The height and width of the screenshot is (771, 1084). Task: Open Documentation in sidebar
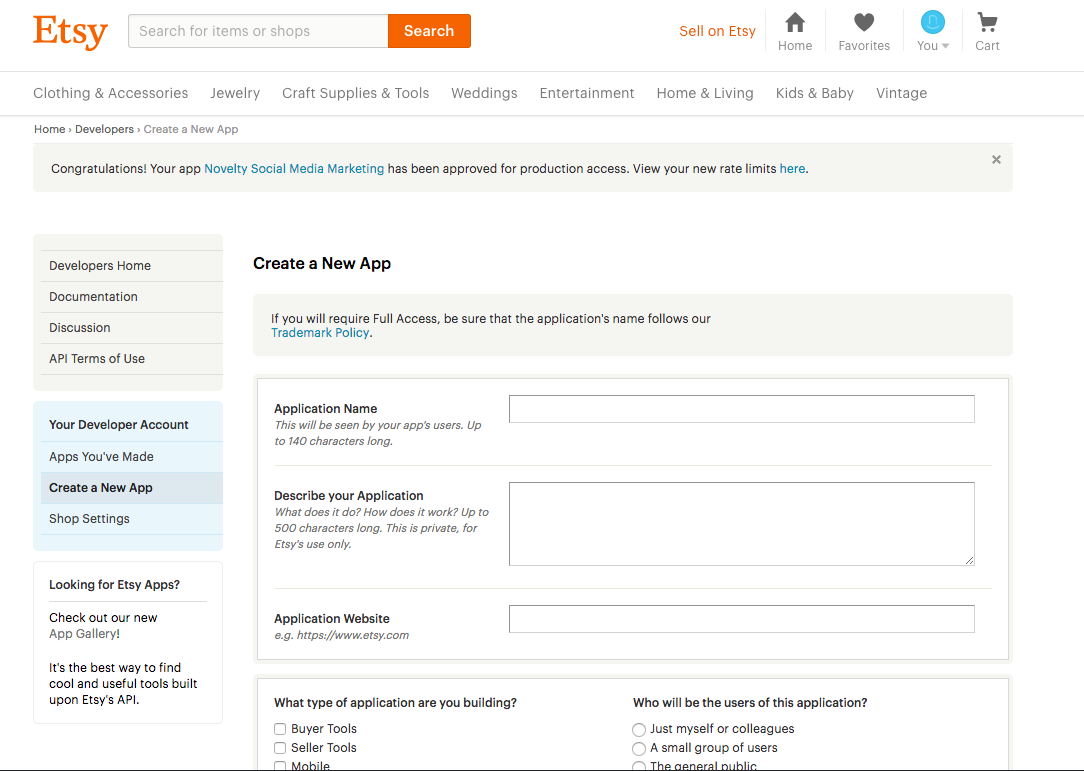pos(132,297)
